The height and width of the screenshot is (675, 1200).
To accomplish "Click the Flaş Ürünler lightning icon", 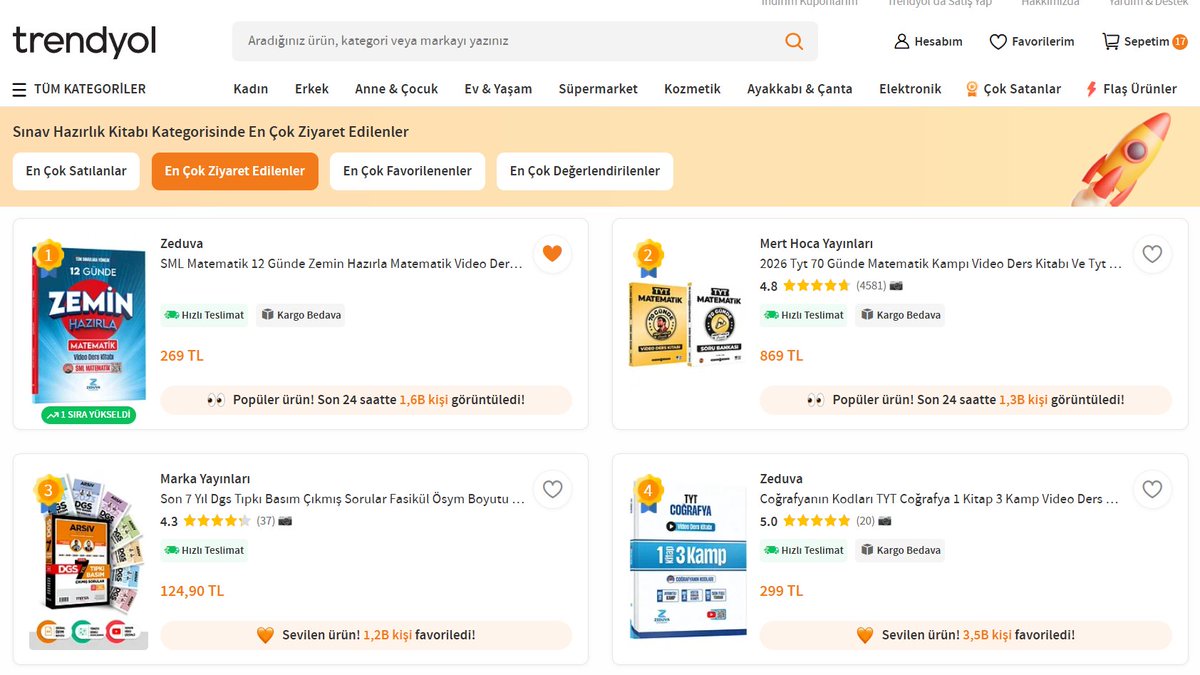I will click(x=1091, y=89).
